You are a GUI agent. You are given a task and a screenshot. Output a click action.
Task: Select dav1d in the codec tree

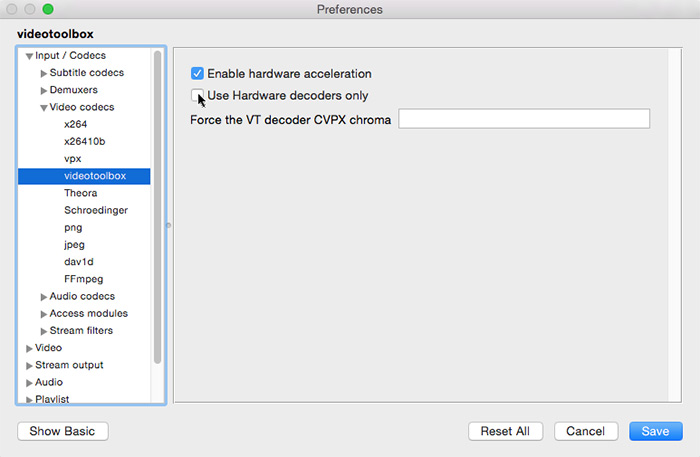click(x=79, y=262)
